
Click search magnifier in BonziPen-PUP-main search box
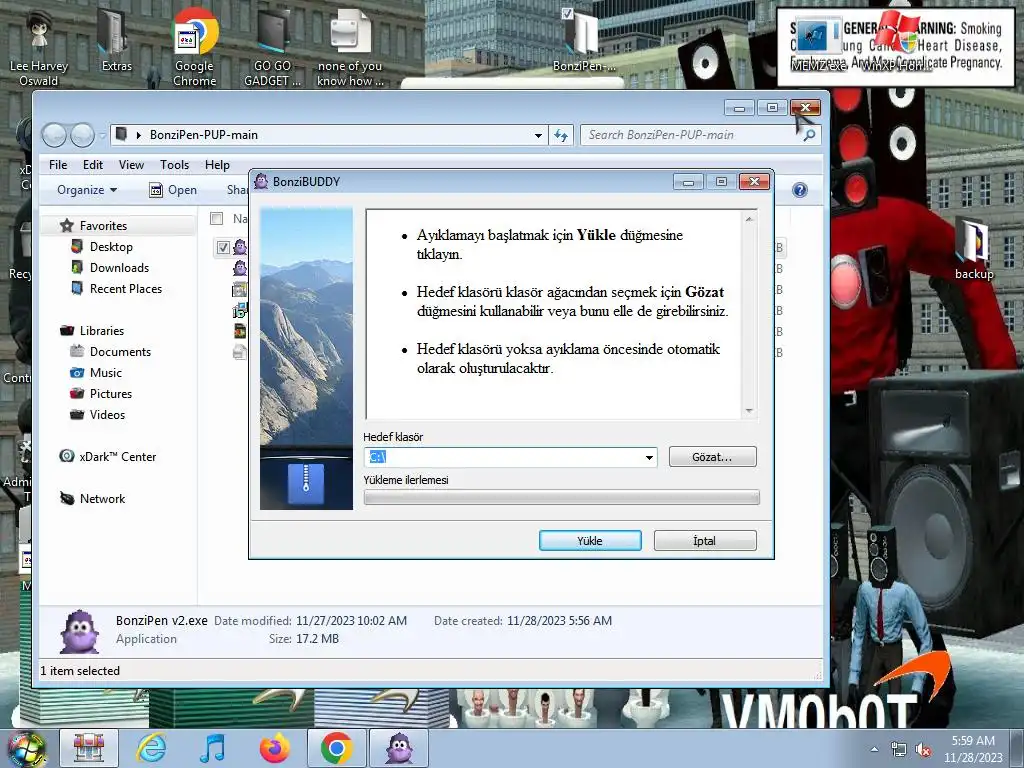[808, 135]
